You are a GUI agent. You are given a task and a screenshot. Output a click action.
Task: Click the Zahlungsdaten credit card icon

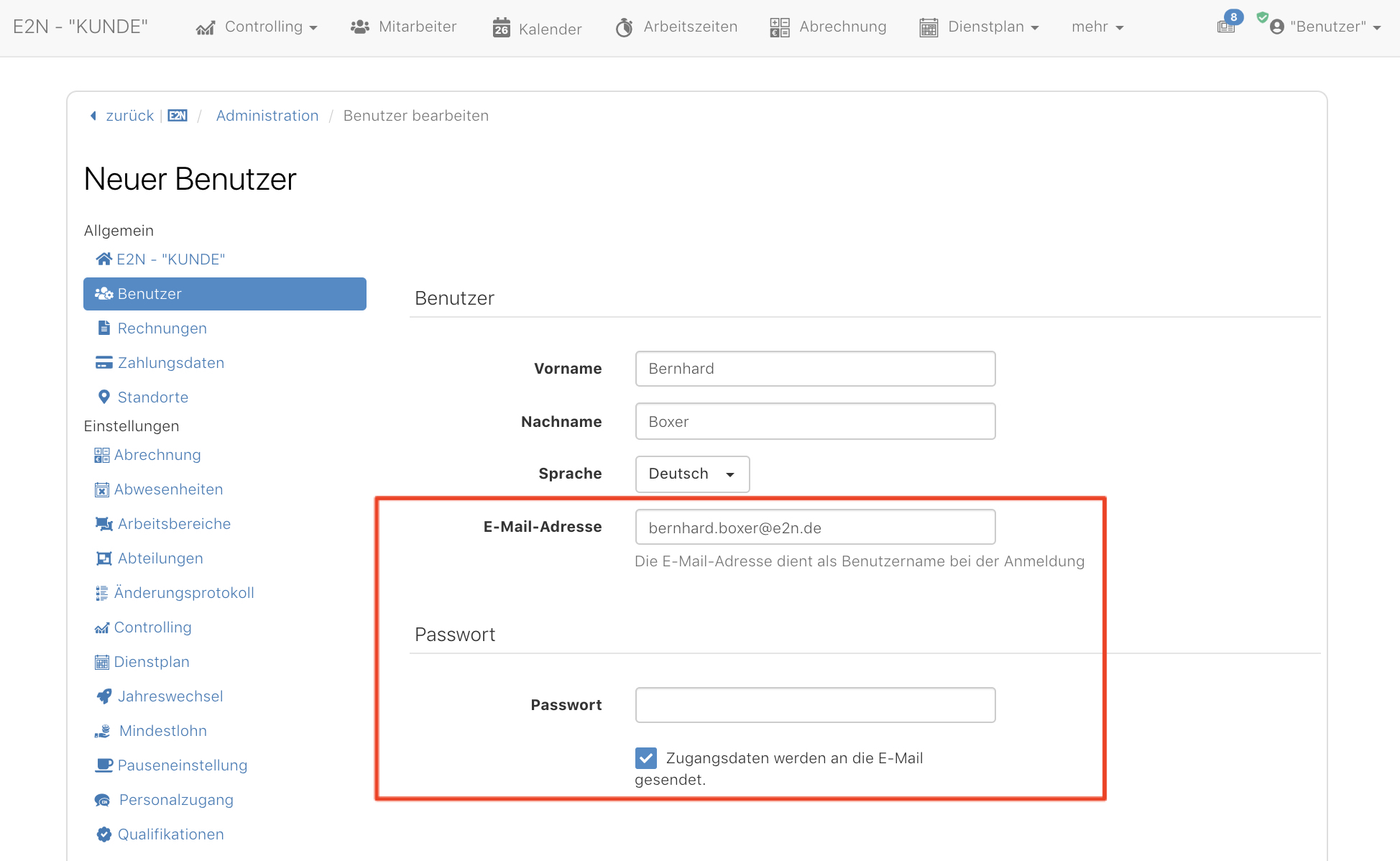(104, 362)
